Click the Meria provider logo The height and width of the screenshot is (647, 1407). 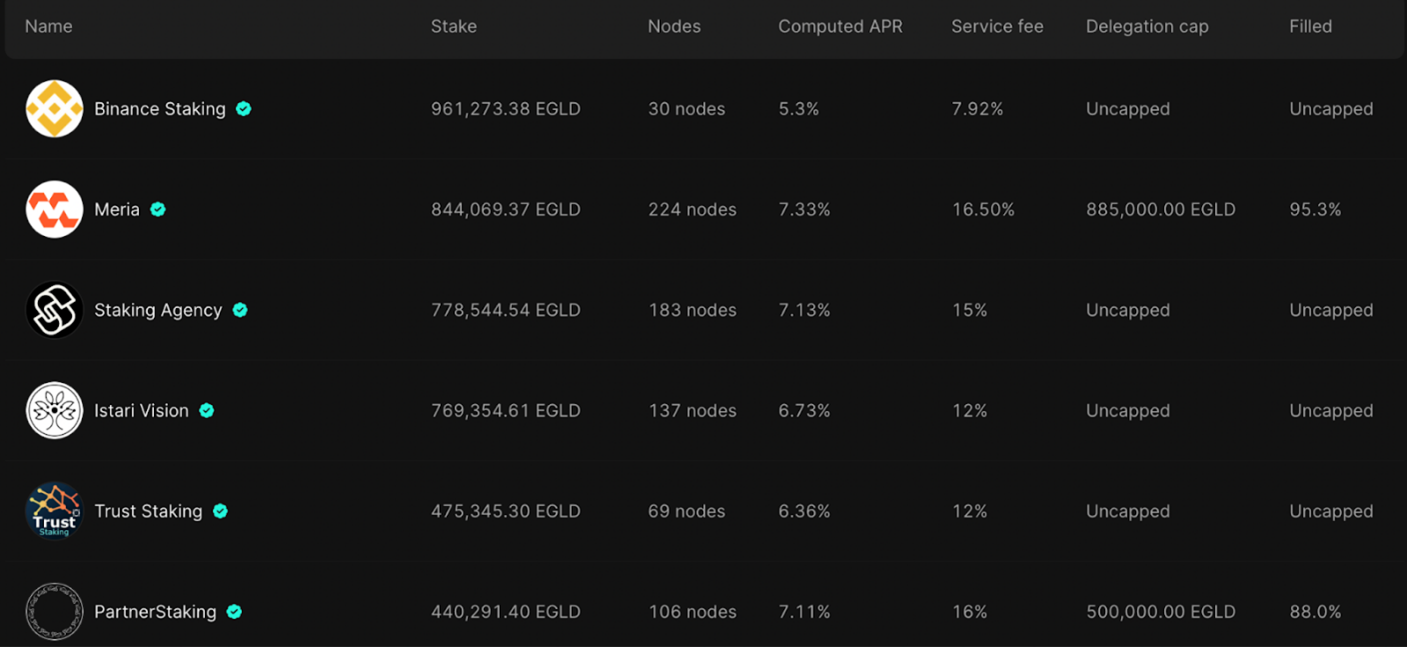click(x=54, y=210)
